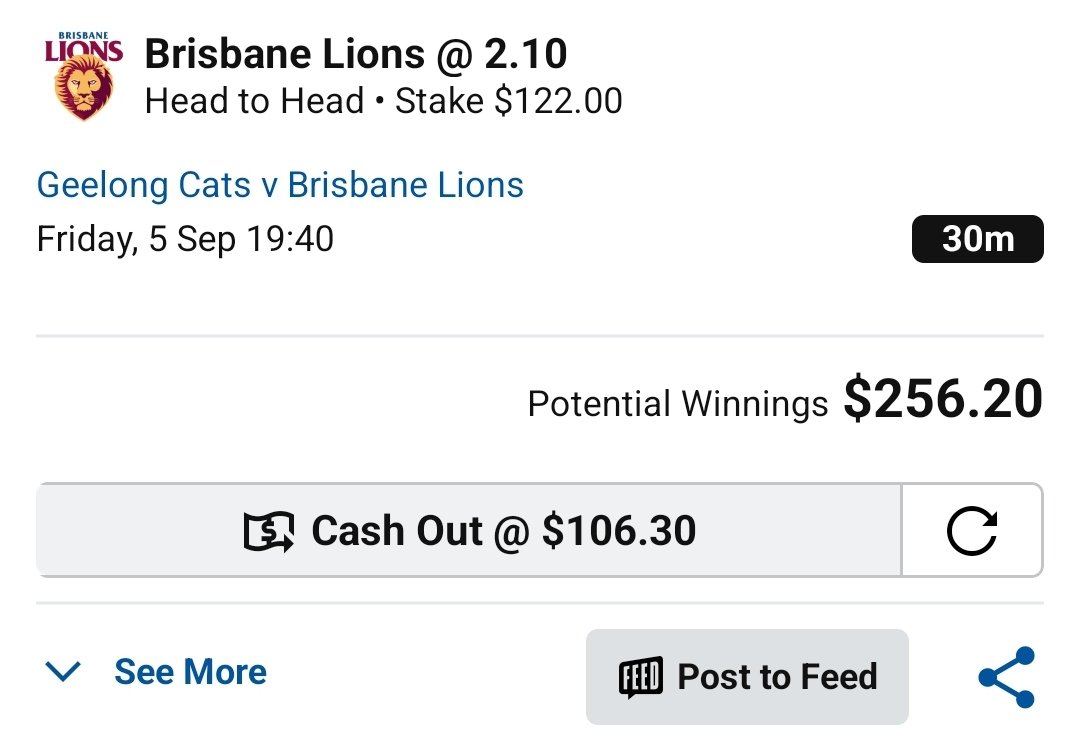1080x738 pixels.
Task: Tap the Potential Winnings label
Action: tap(677, 404)
